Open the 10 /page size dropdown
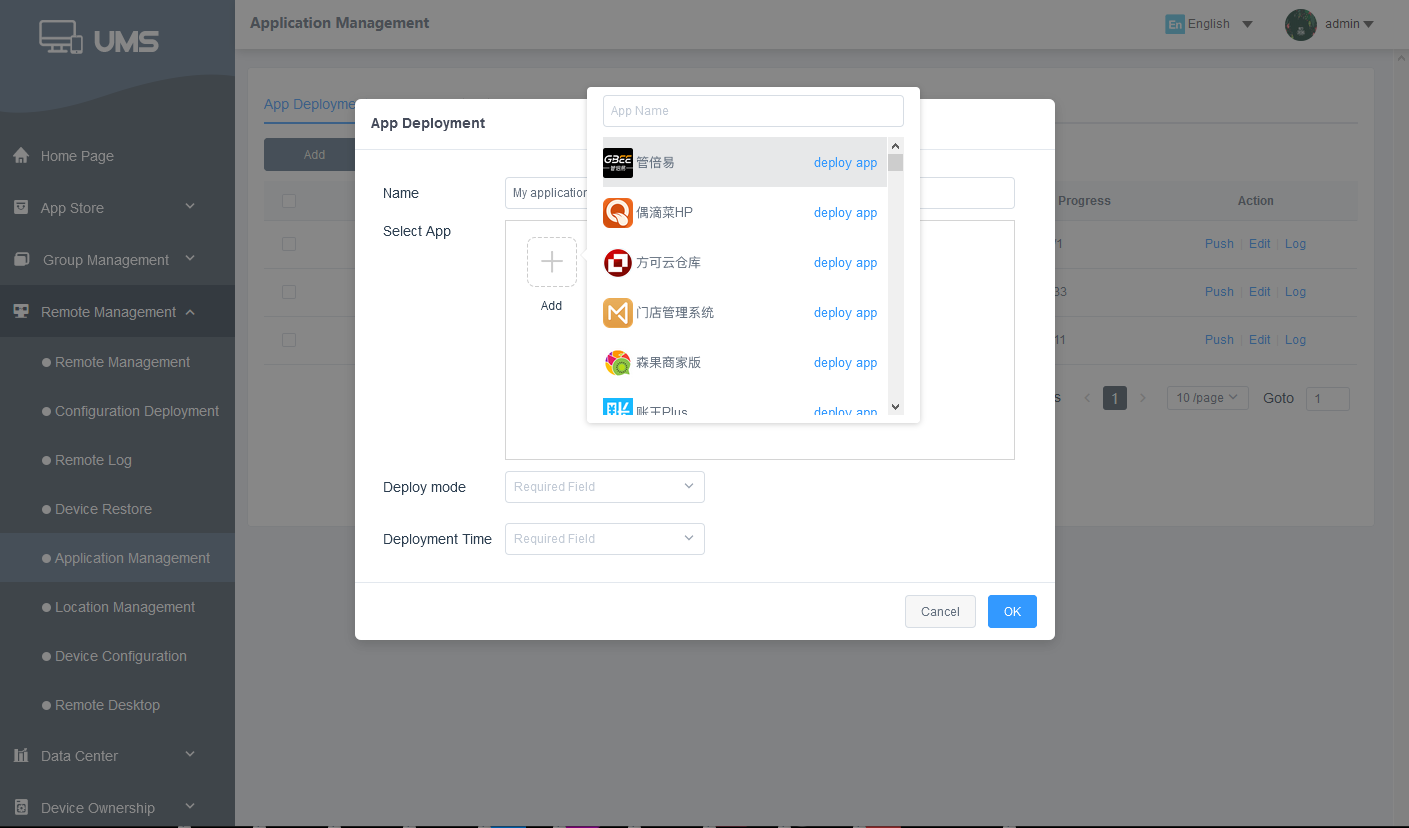Image resolution: width=1409 pixels, height=828 pixels. [x=1208, y=398]
